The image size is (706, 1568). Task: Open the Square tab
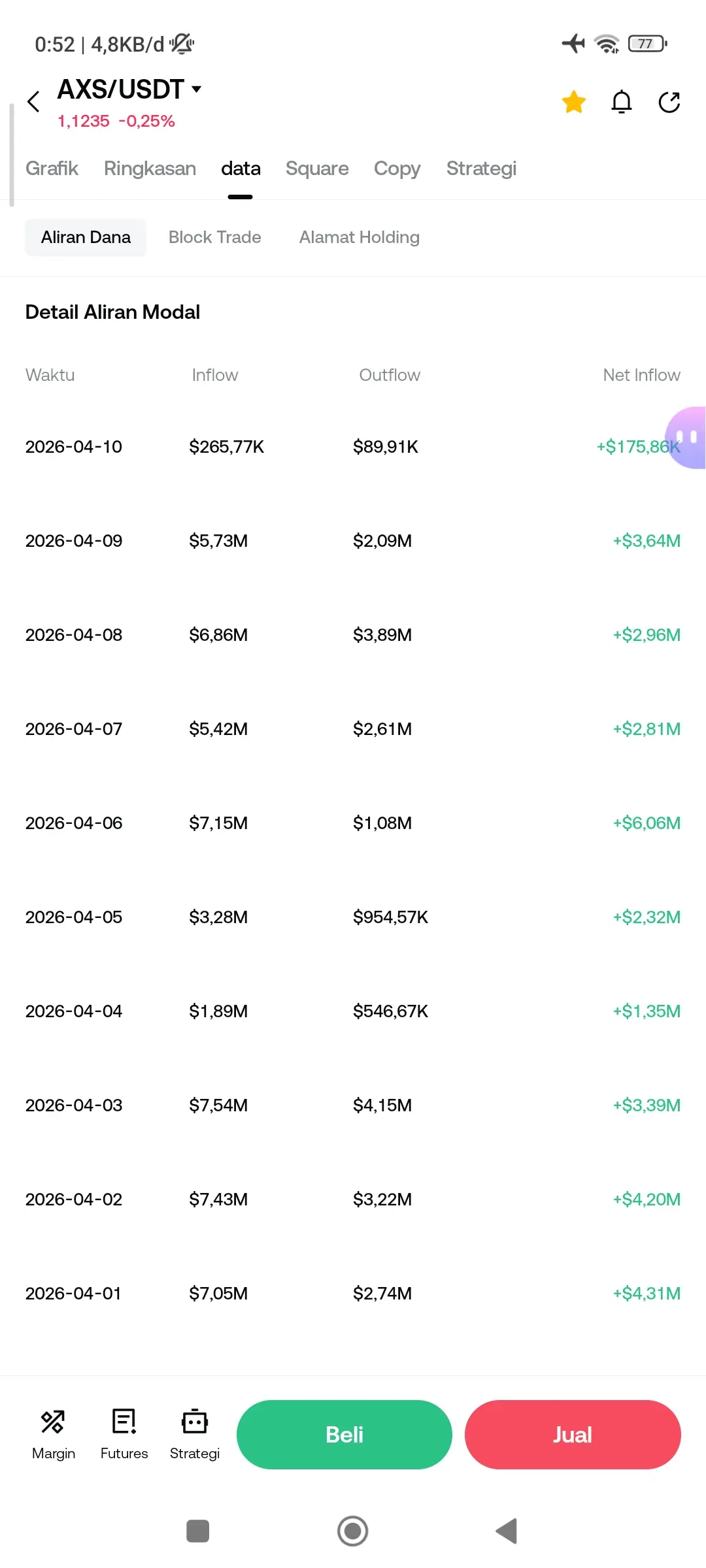coord(317,169)
